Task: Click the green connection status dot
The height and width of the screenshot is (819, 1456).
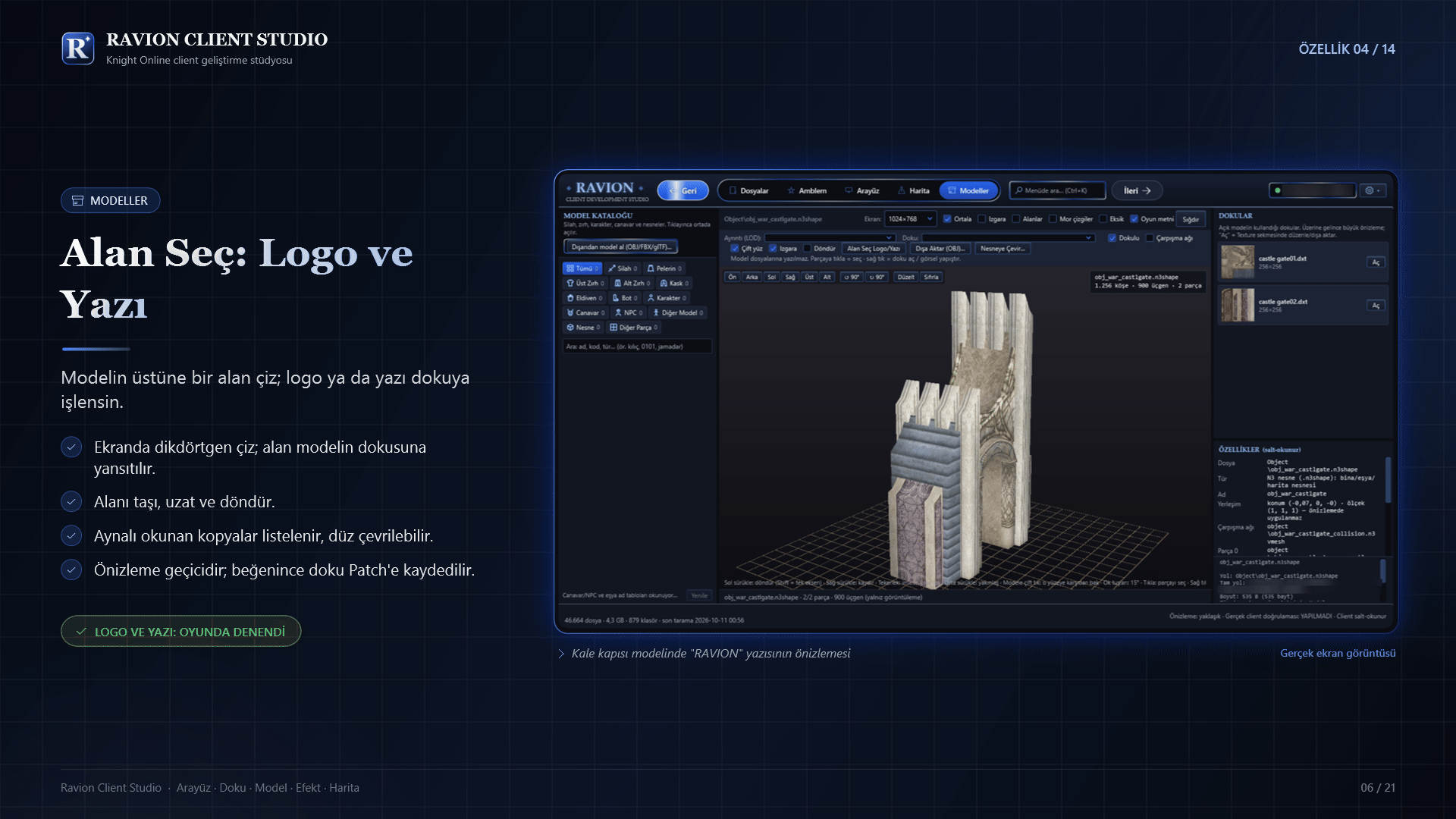Action: click(1278, 191)
